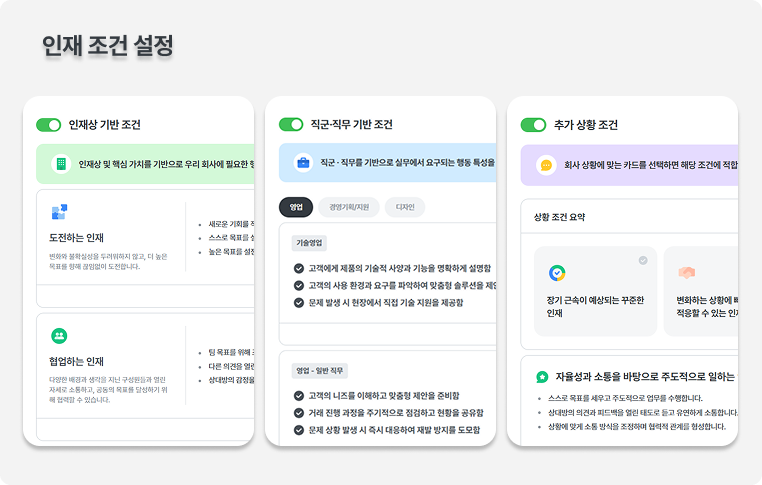Toggle the 직군·직무 기반 조건 switch
762x485 pixels.
(291, 124)
